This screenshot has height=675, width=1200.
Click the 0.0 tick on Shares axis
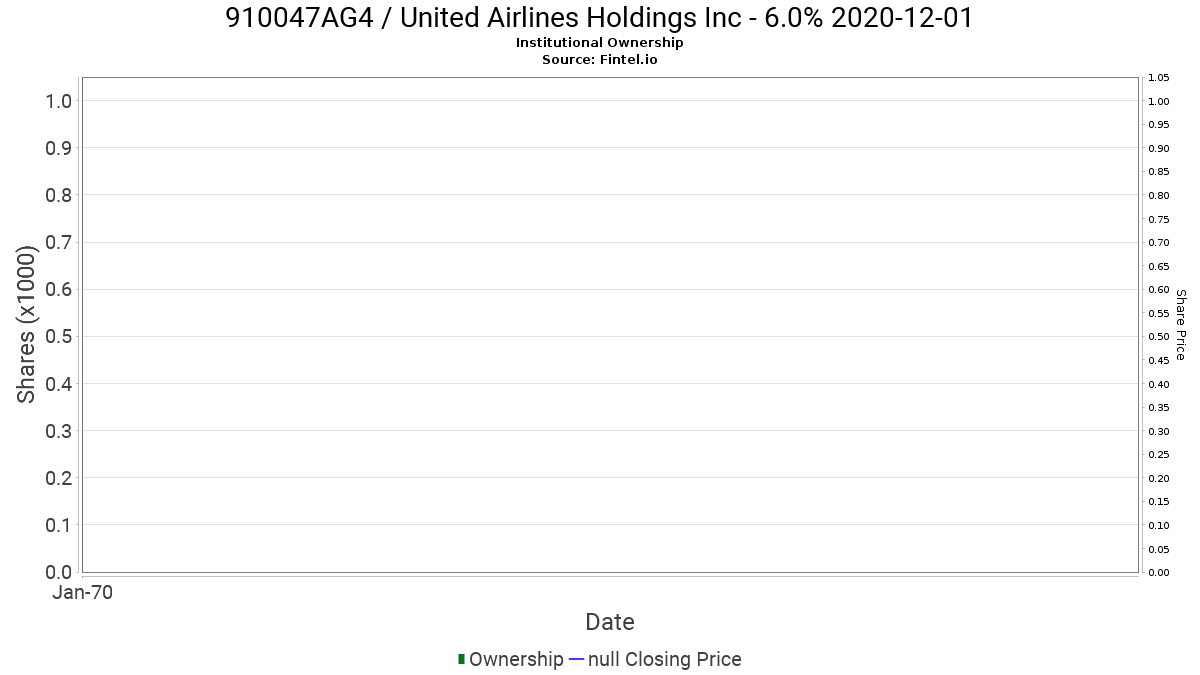pyautogui.click(x=58, y=572)
